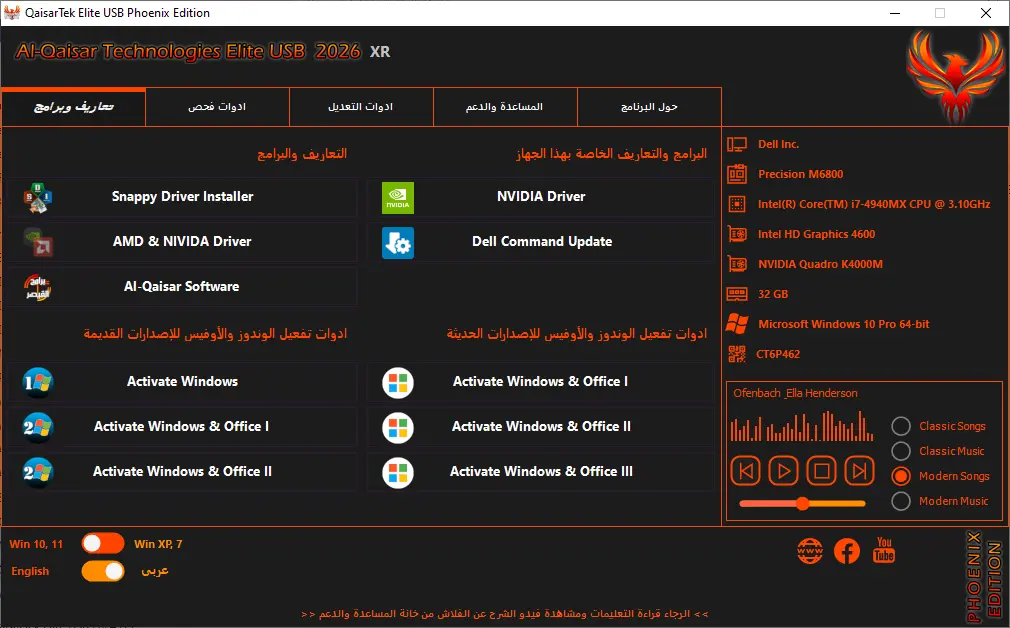This screenshot has width=1010, height=628.
Task: Click the RAM icon beside 32 GB
Action: (737, 294)
